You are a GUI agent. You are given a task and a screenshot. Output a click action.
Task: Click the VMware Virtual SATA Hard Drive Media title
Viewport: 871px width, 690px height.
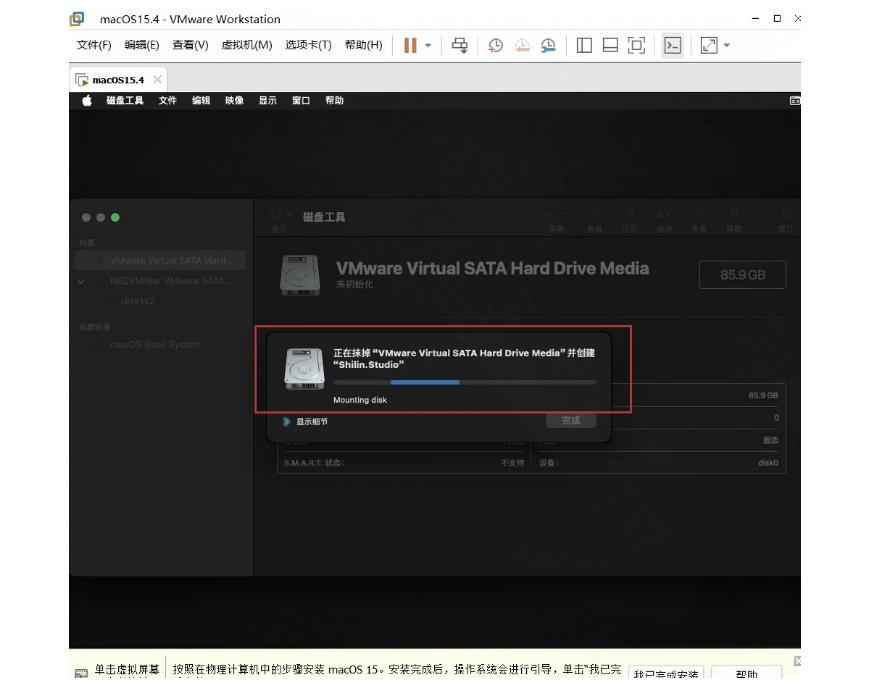(x=492, y=268)
